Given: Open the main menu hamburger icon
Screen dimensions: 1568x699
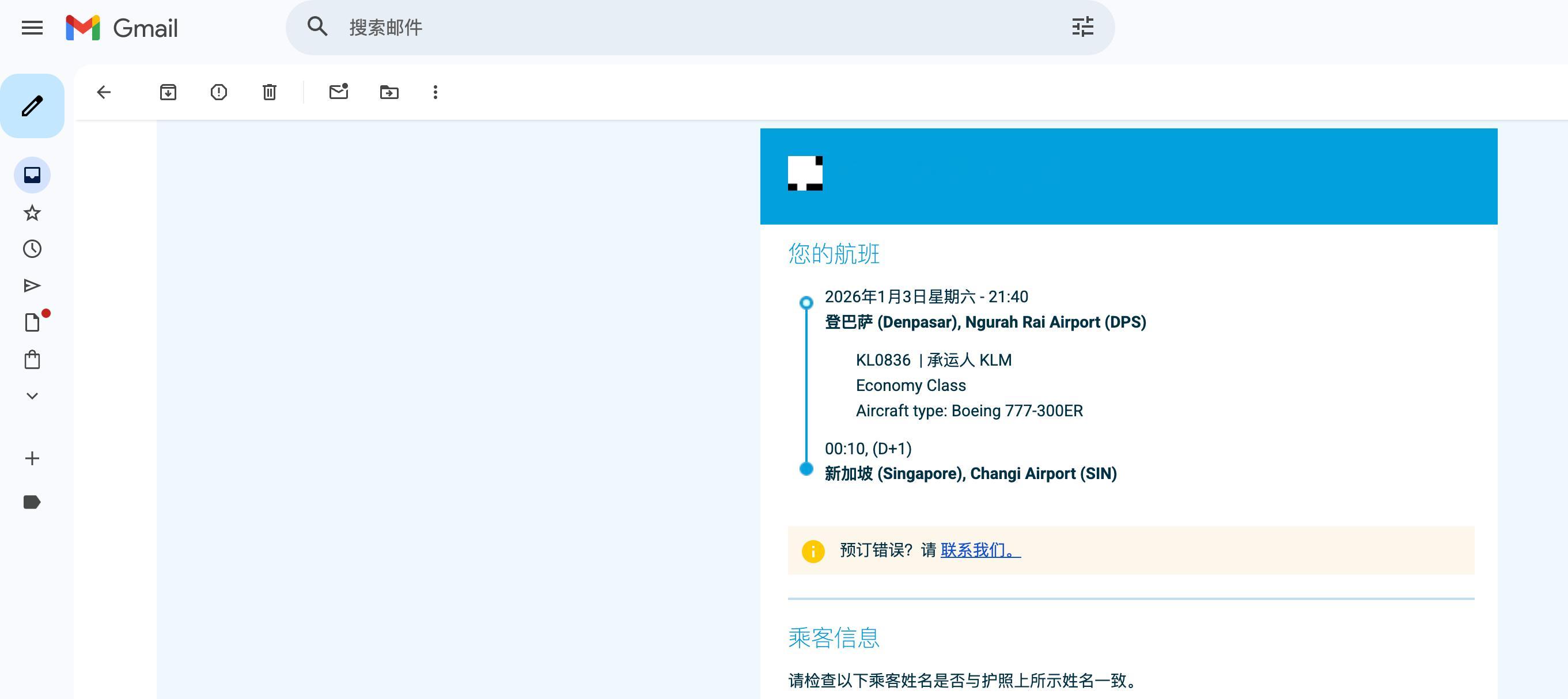Looking at the screenshot, I should tap(32, 28).
